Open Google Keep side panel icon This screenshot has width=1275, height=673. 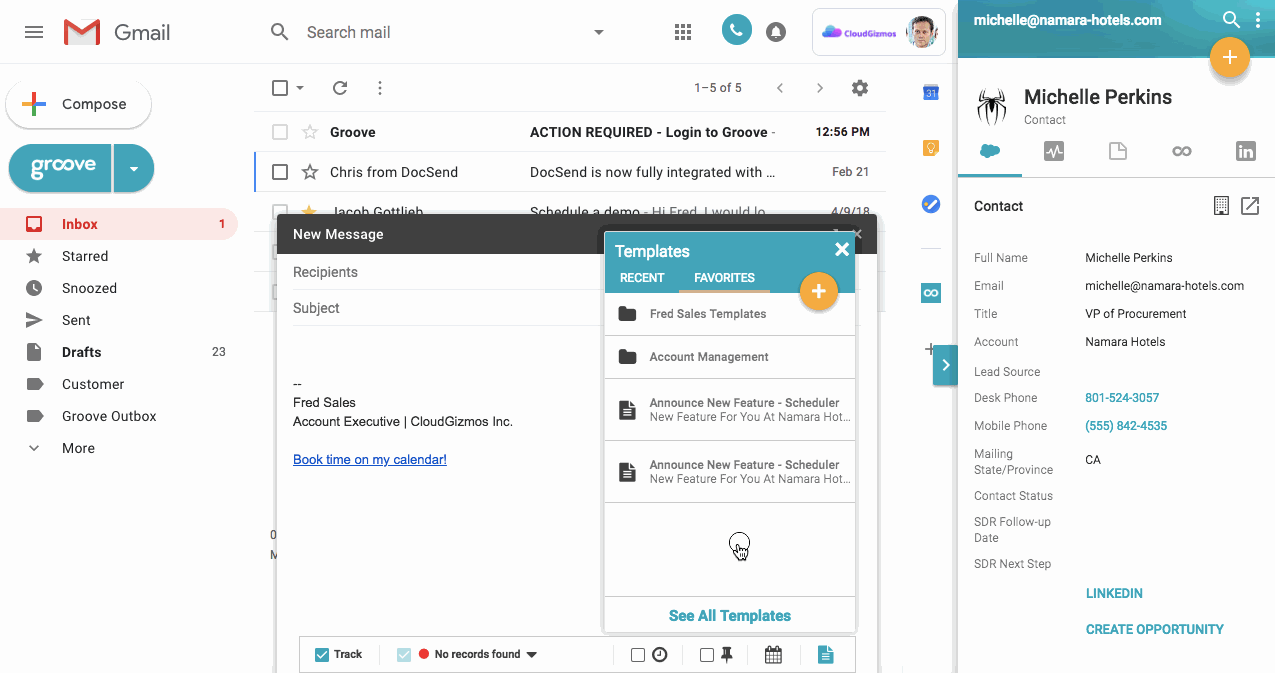[931, 148]
